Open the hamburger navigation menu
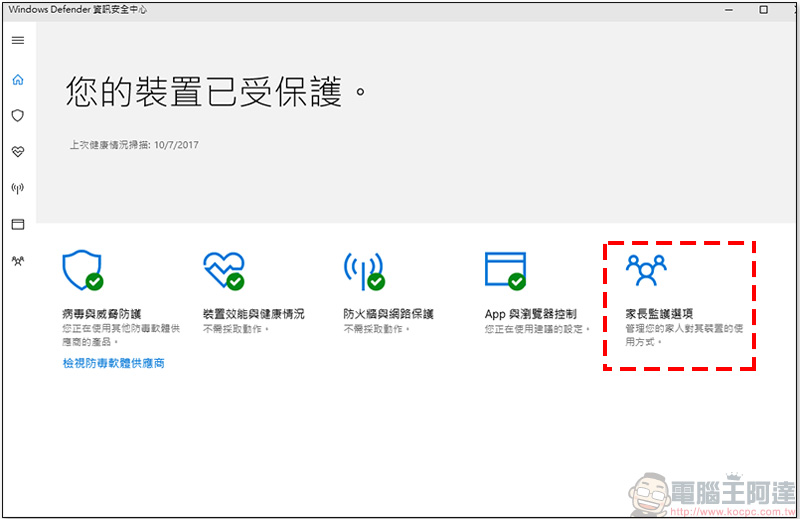Image resolution: width=800 pixels, height=519 pixels. click(18, 40)
